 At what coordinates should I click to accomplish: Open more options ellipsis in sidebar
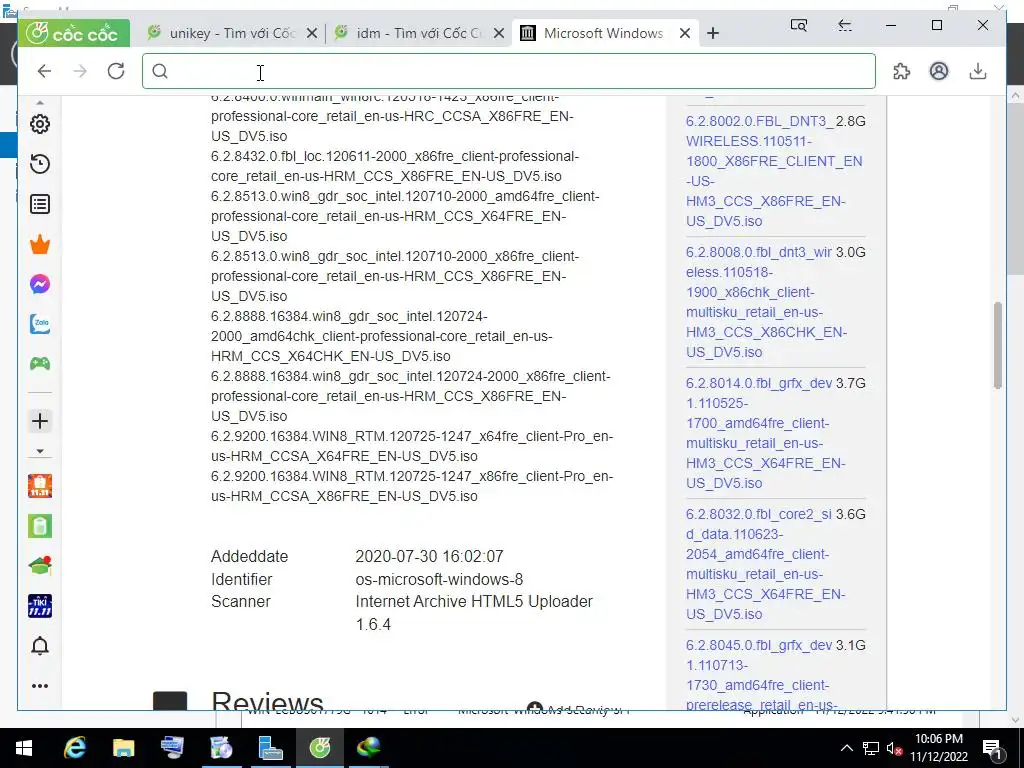(x=40, y=686)
